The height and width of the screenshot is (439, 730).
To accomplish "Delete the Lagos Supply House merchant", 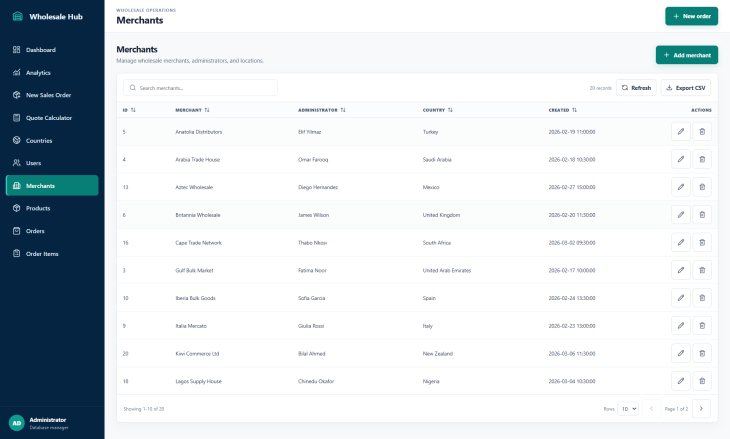I will pos(702,381).
